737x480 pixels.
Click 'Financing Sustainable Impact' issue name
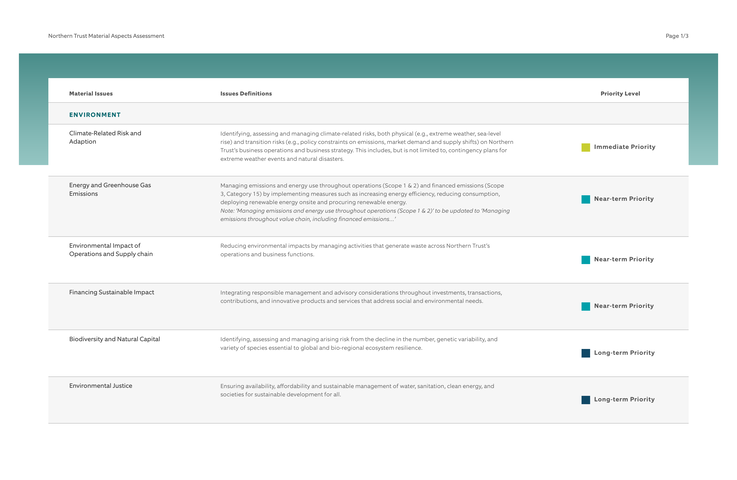[111, 292]
